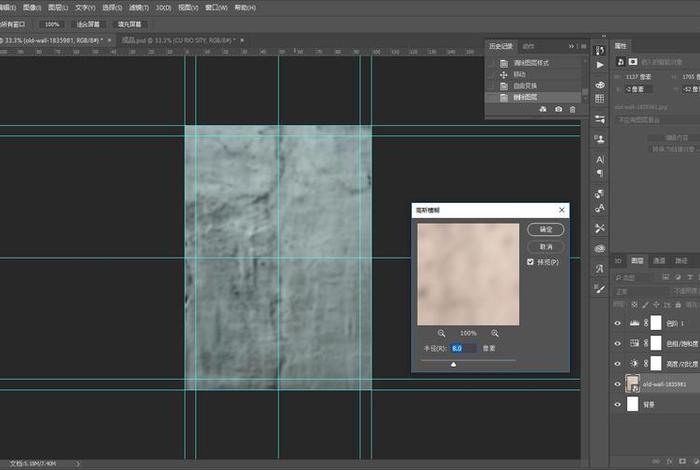Screen dimensions: 700x470
Task: Open the layer comp dropdown in Properties
Action: point(657,120)
